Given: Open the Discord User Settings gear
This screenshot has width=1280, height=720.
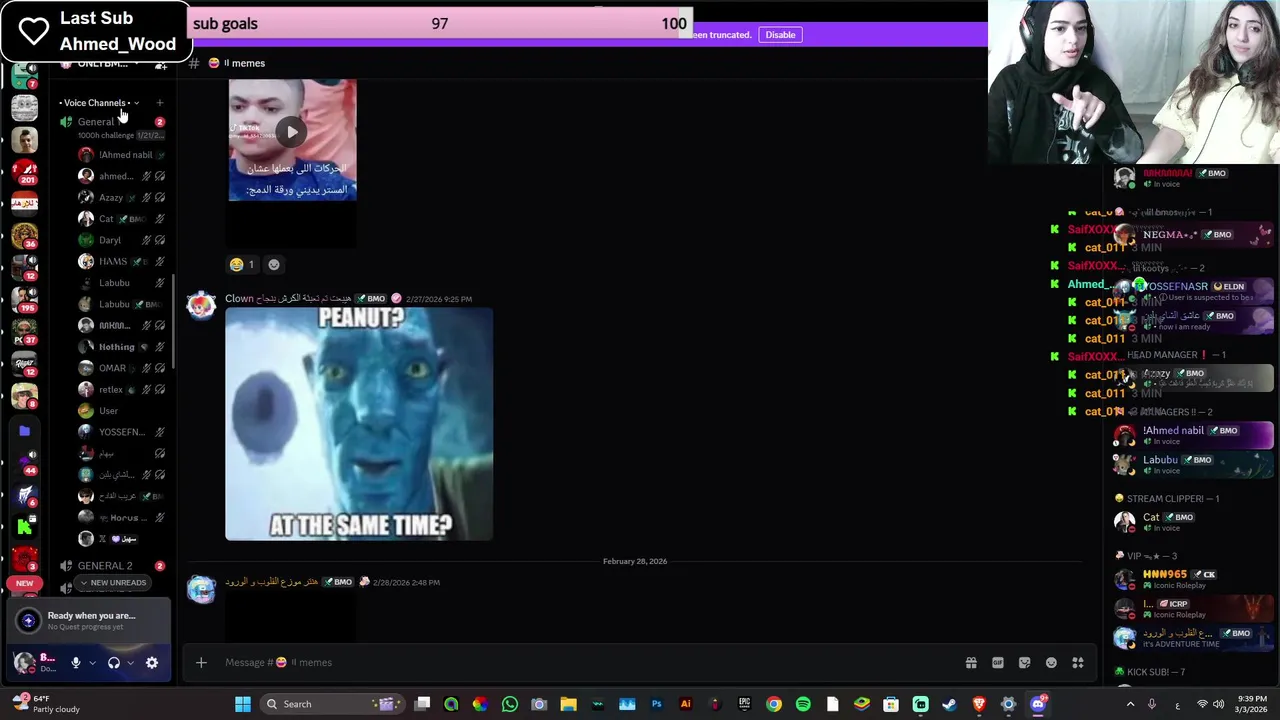Looking at the screenshot, I should (152, 662).
